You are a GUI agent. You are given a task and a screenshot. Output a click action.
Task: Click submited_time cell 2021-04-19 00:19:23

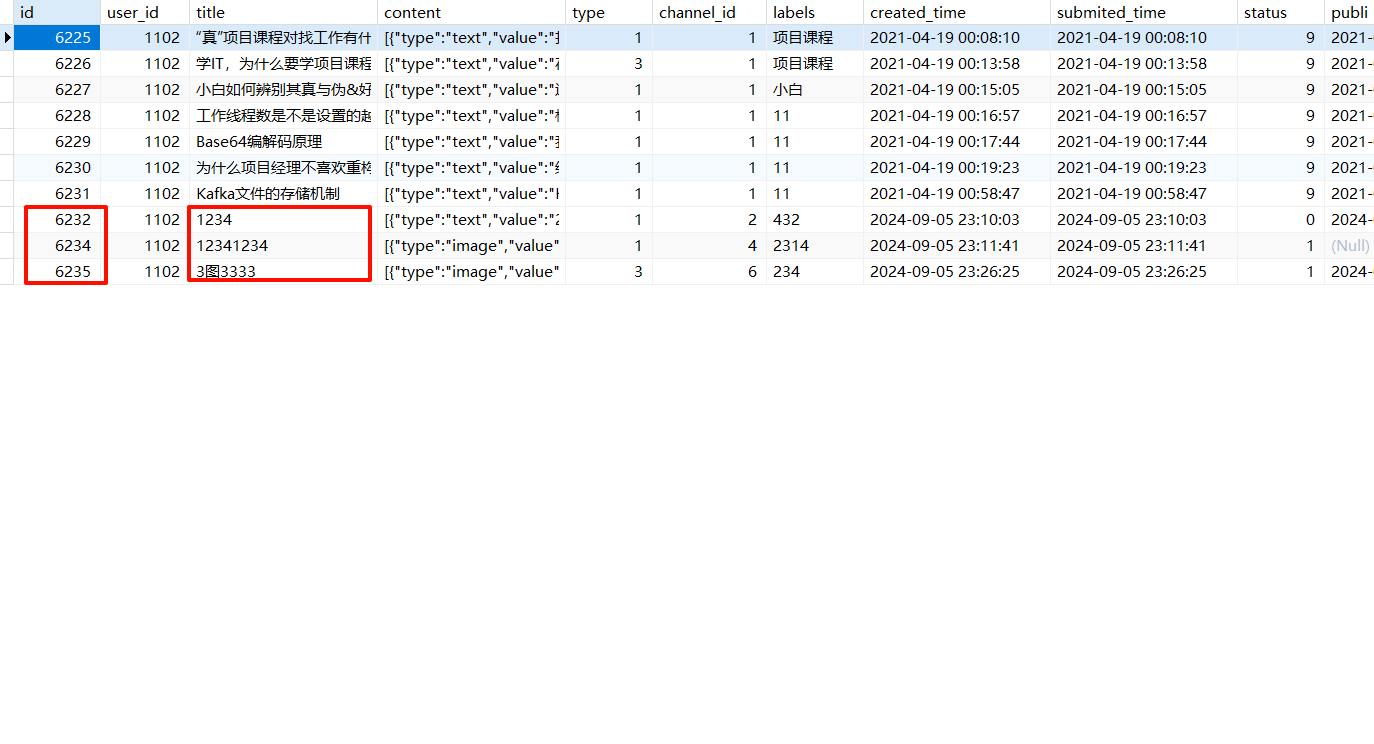coord(1144,168)
